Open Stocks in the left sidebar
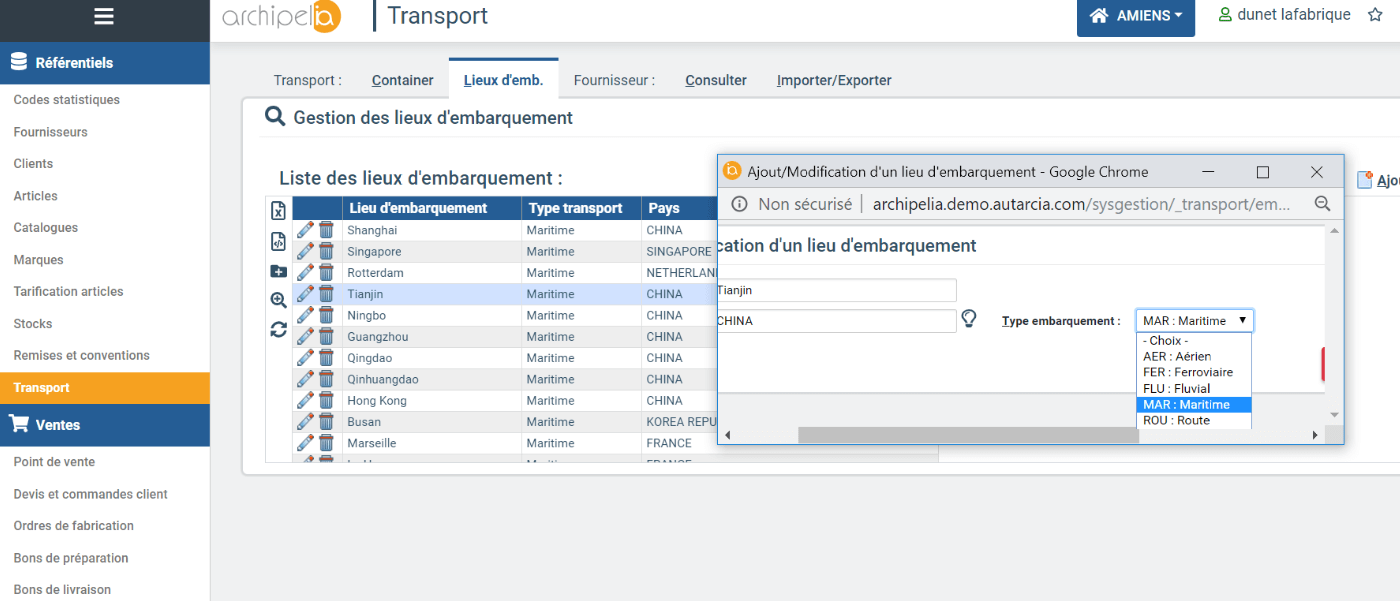The width and height of the screenshot is (1400, 601). point(33,324)
